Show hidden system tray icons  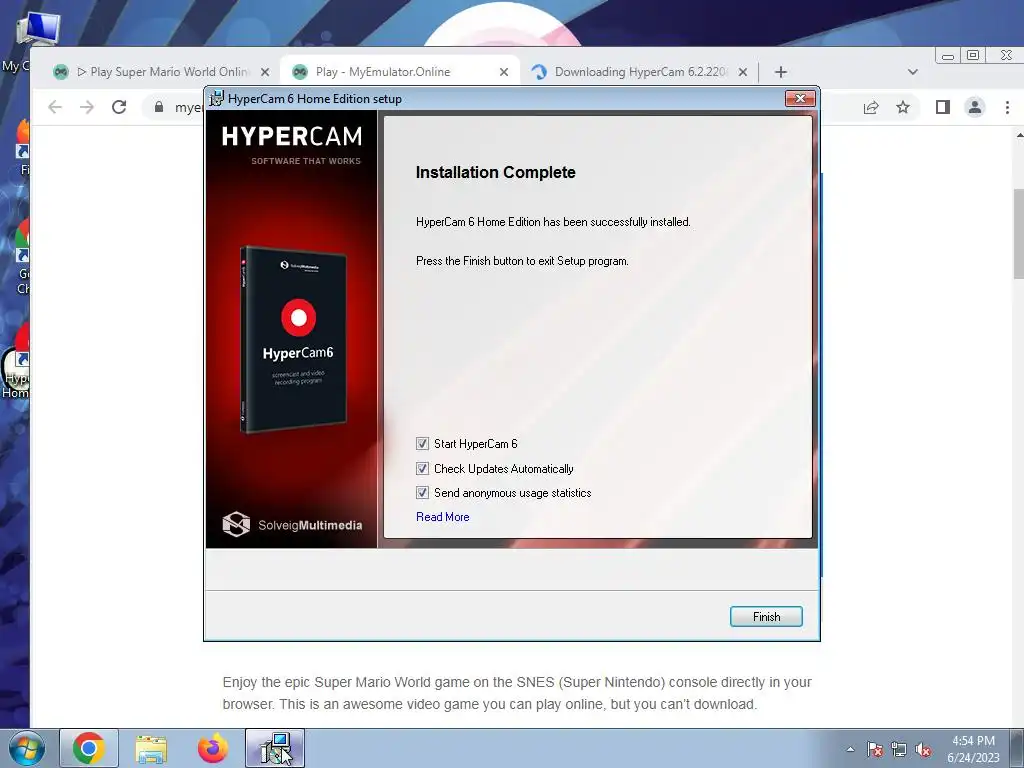850,749
